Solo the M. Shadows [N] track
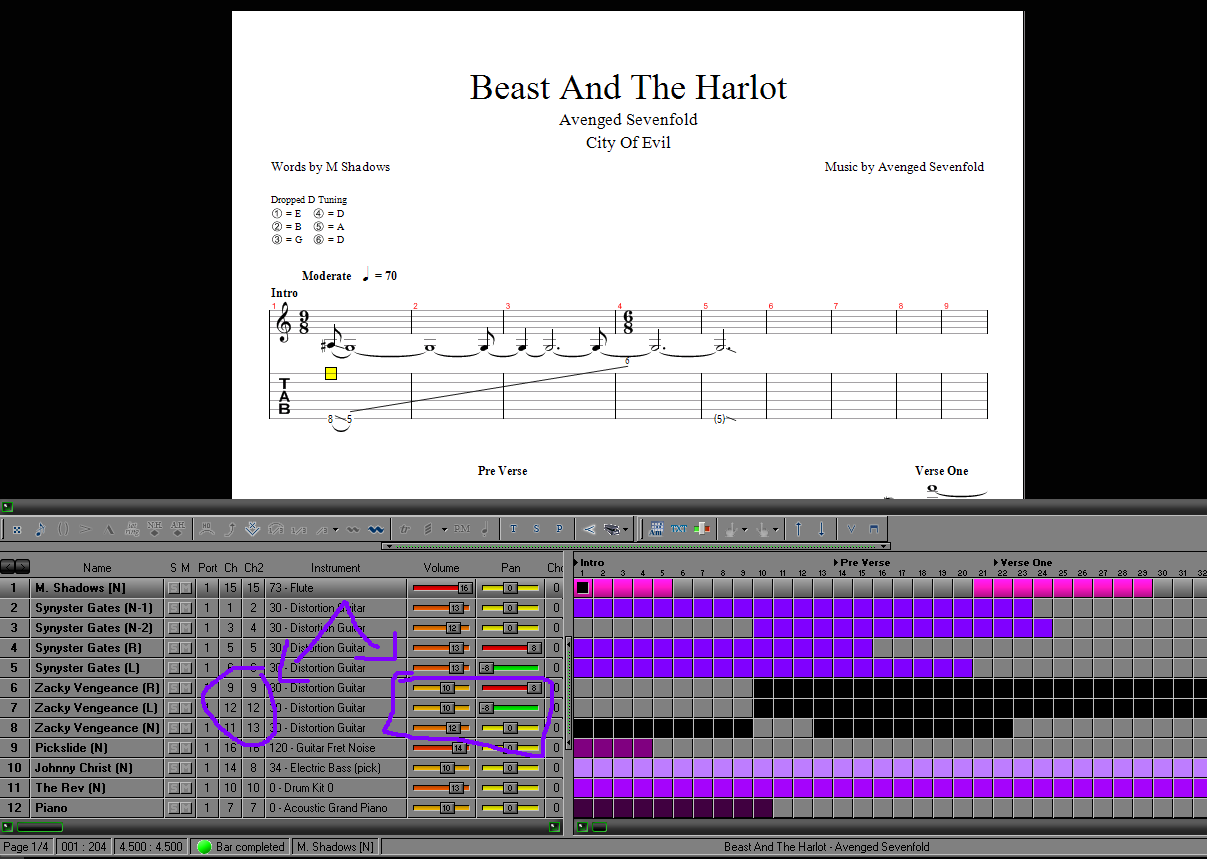Screen dimensions: 1207x859 (x=174, y=588)
